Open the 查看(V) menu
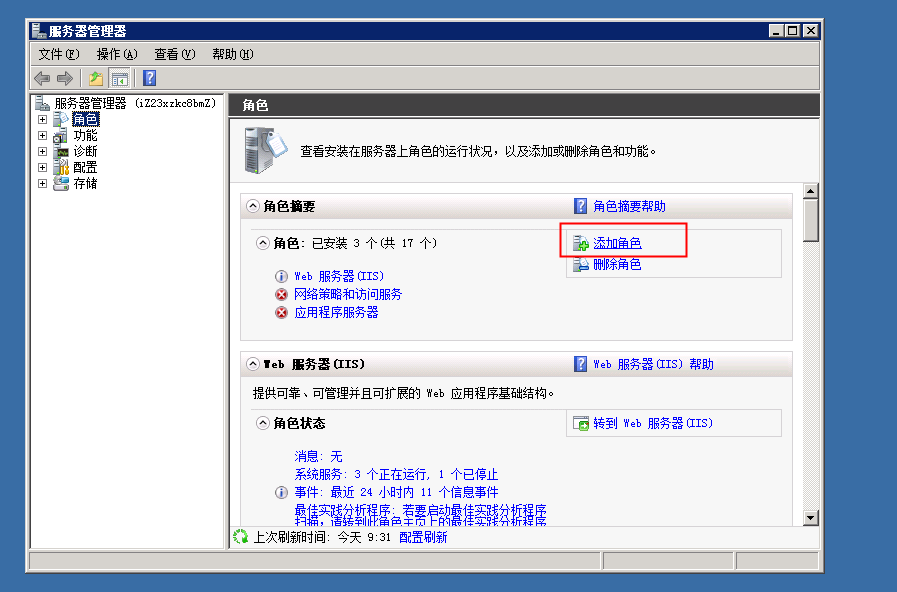Image resolution: width=897 pixels, height=592 pixels. (x=174, y=54)
